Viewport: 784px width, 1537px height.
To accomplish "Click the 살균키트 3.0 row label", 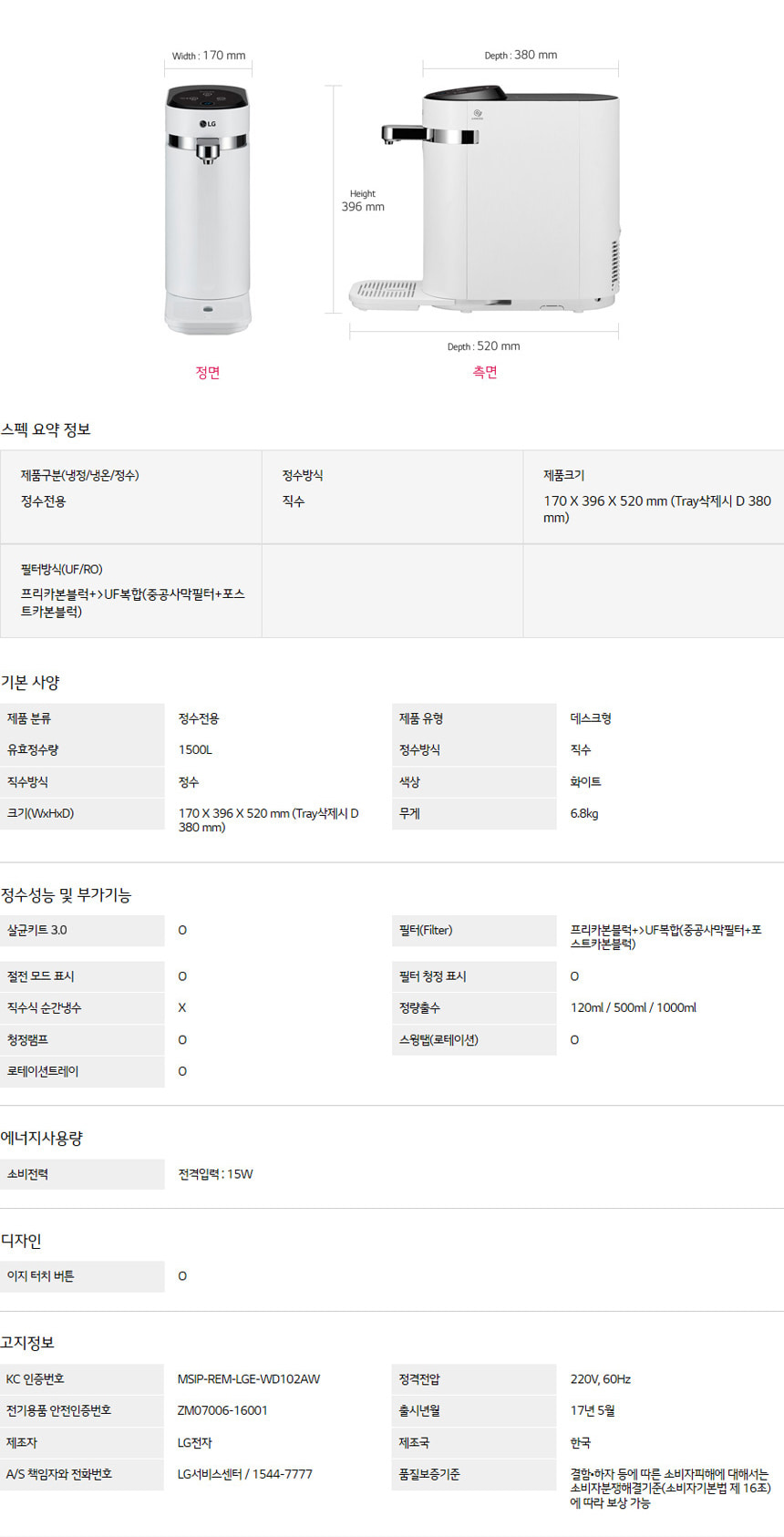I will point(37,930).
